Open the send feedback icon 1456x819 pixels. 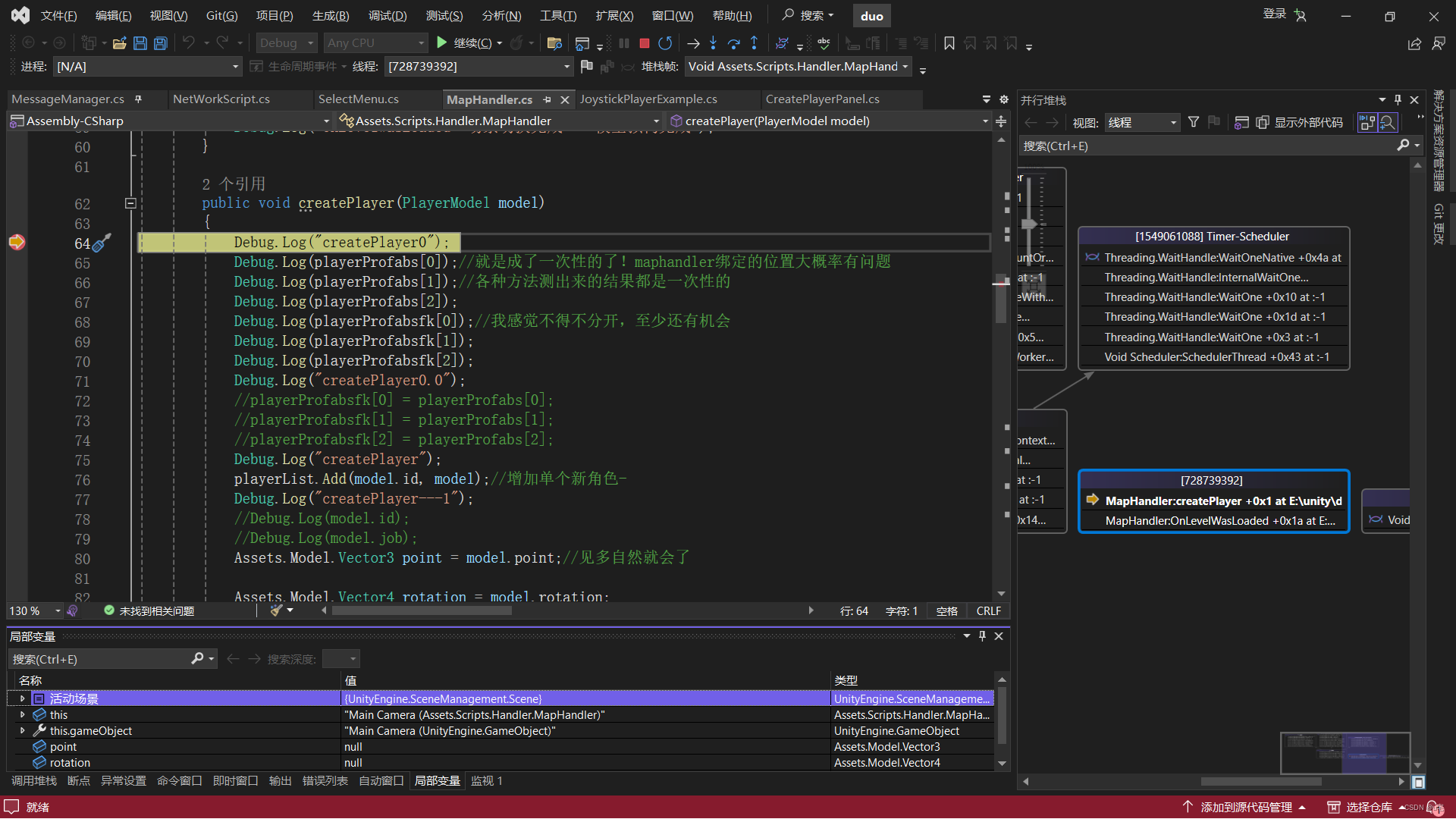(x=1439, y=44)
